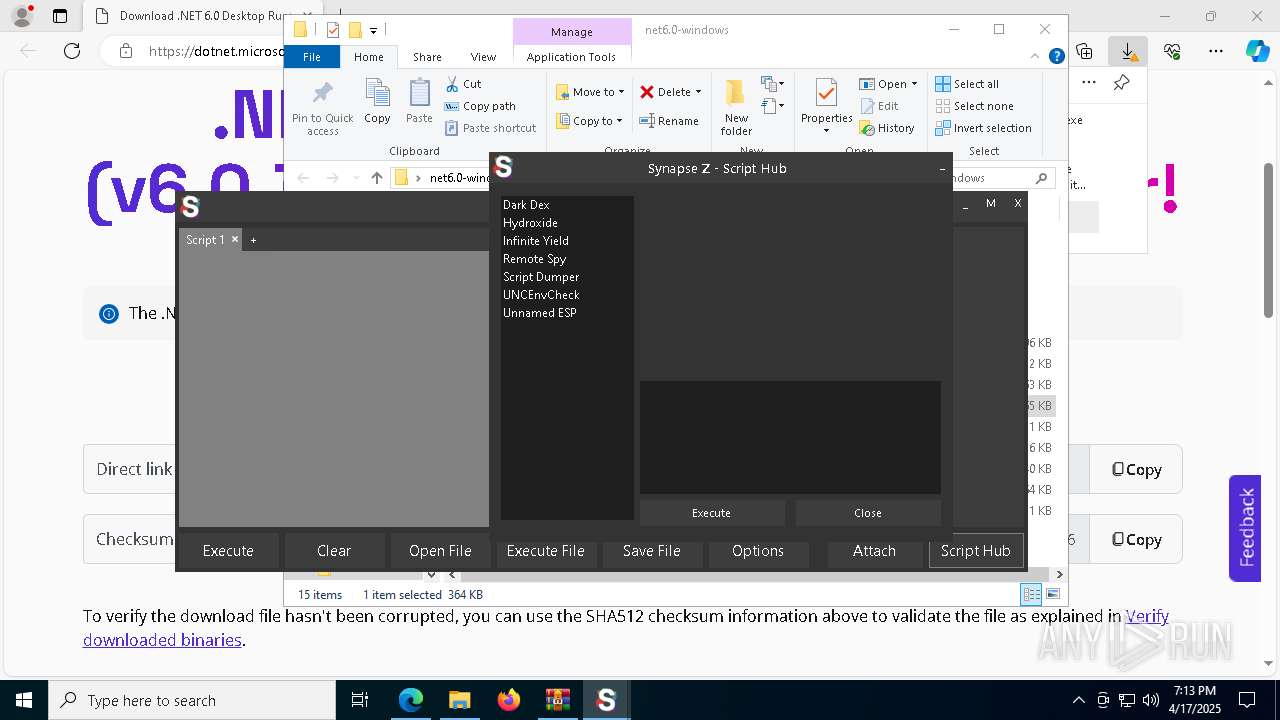Screen dimensions: 1280x720
Task: Open Microsoft Edge from taskbar
Action: coord(411,700)
